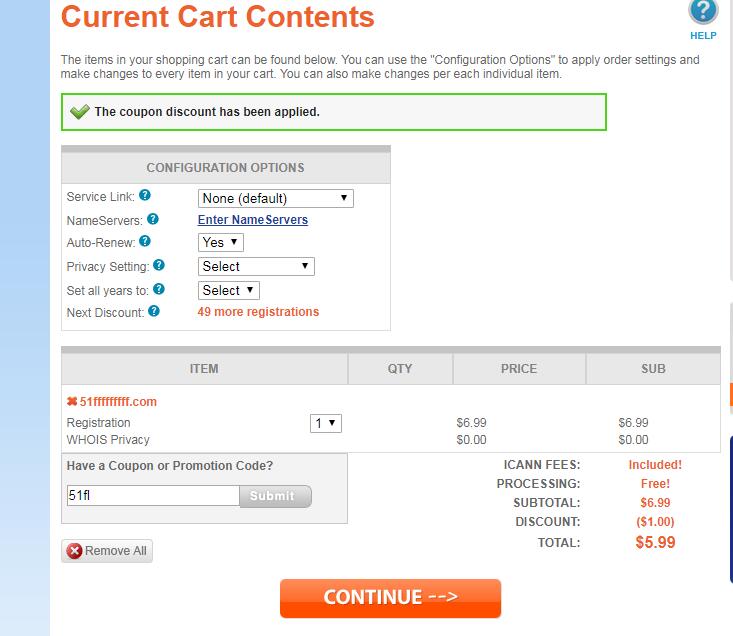This screenshot has height=636, width=733.
Task: Click the coupon code input field
Action: tap(152, 496)
